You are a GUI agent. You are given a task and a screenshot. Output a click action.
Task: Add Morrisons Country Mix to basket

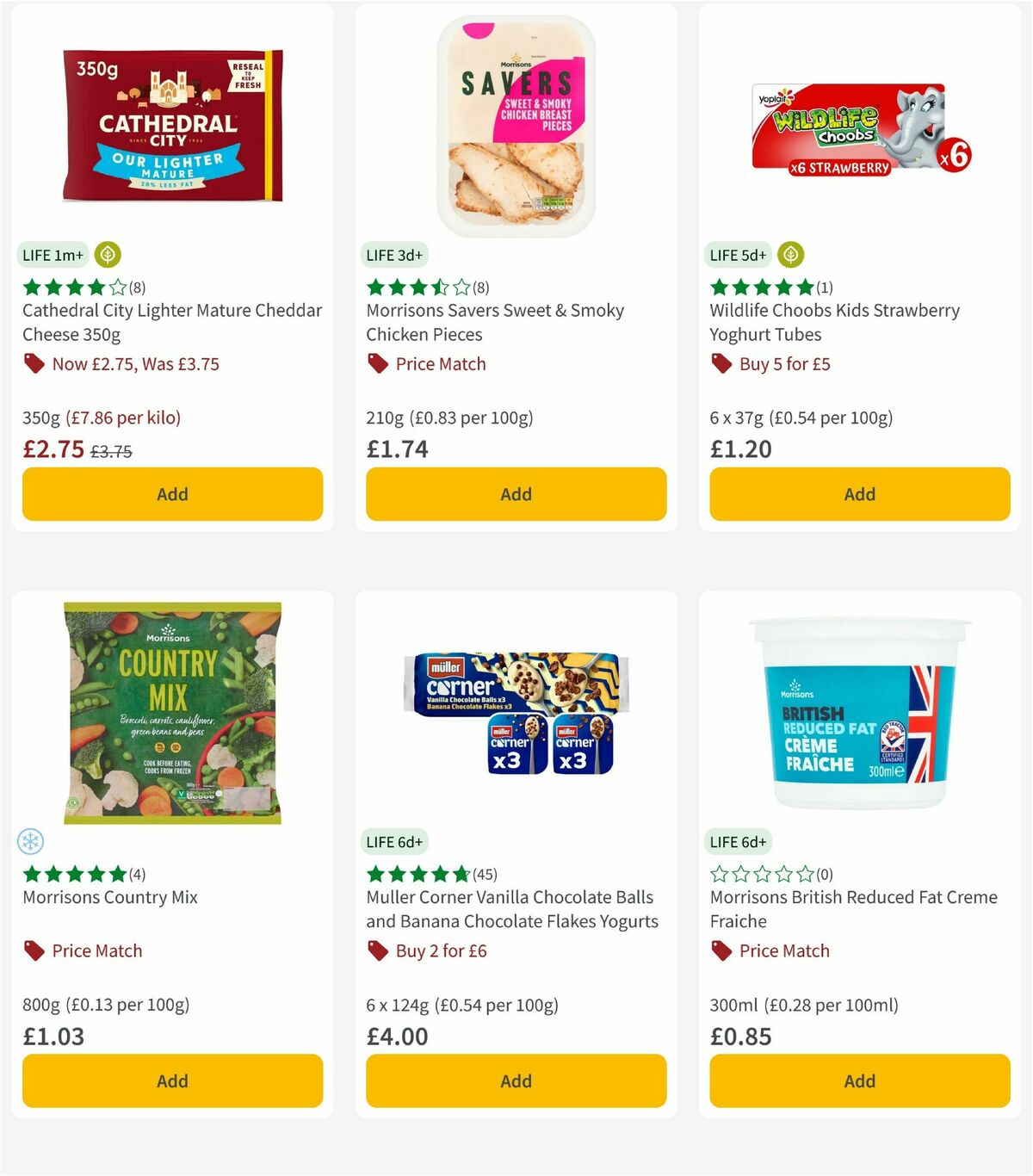pyautogui.click(x=172, y=1080)
